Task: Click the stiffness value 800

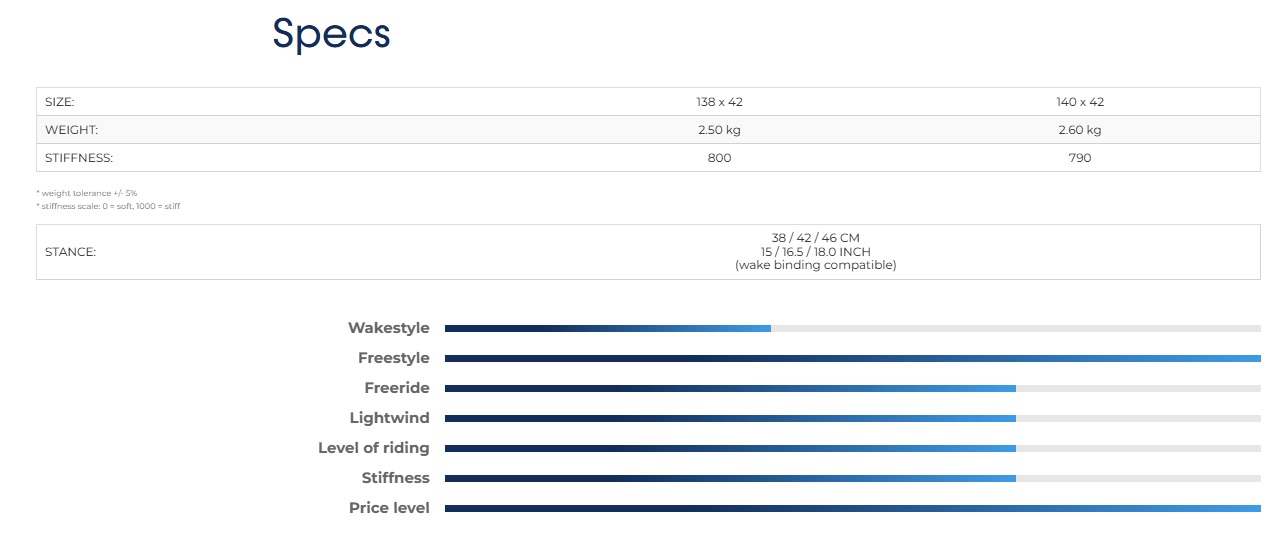Action: (x=719, y=158)
